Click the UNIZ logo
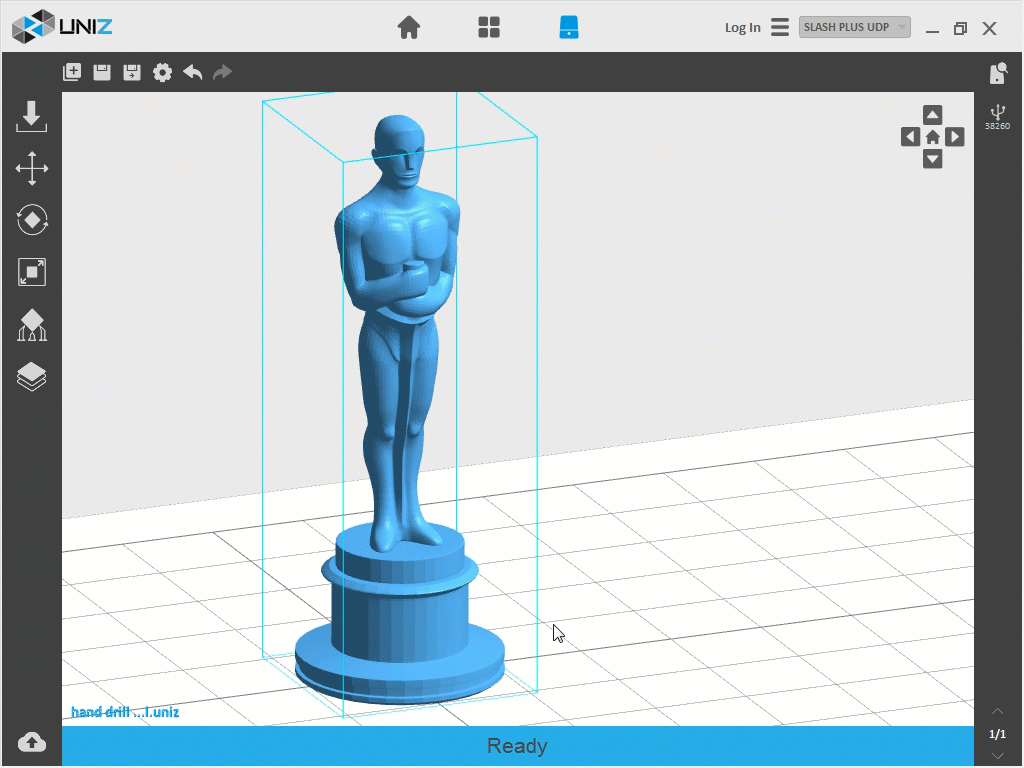The image size is (1024, 768). coord(63,27)
